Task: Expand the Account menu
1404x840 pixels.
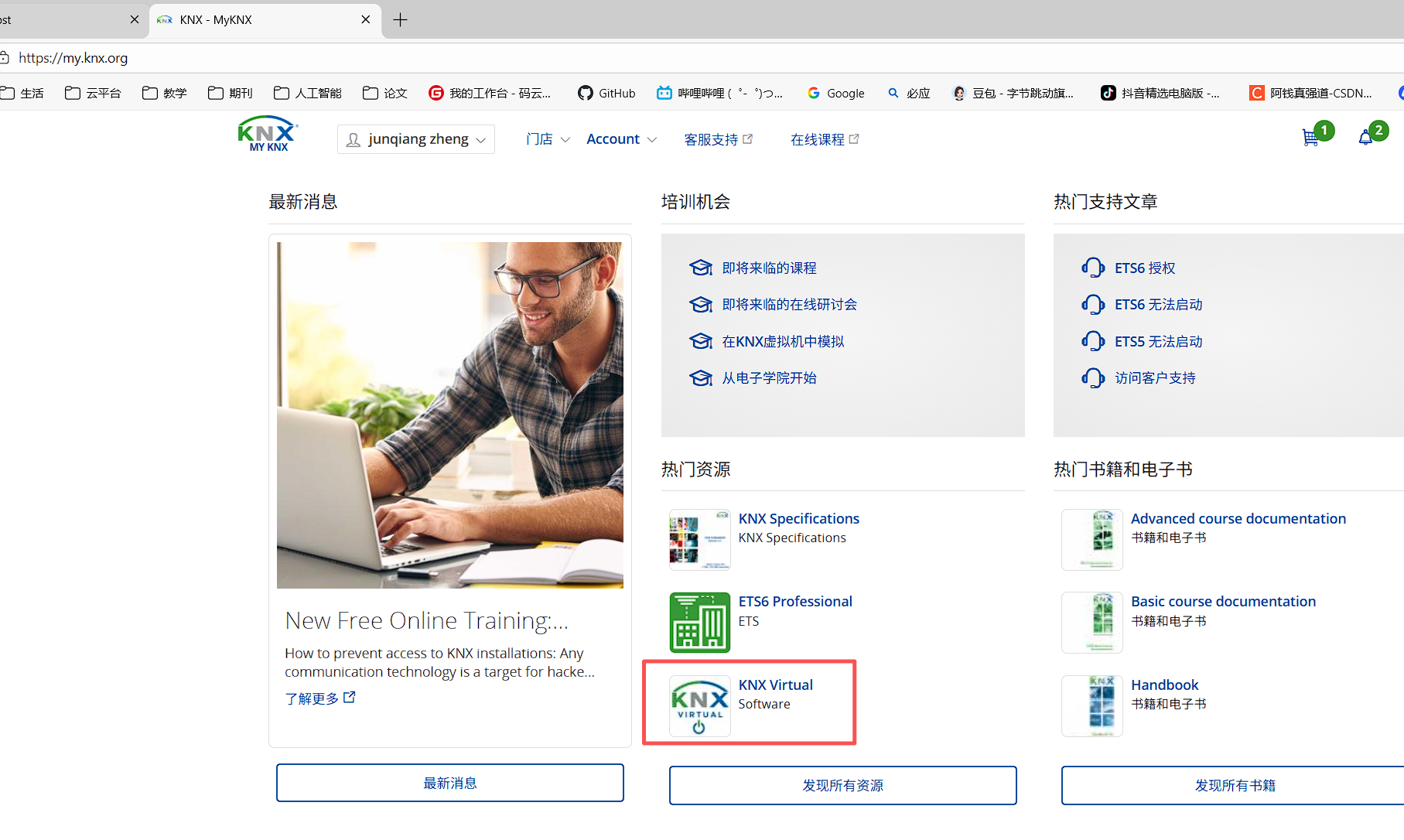Action: coord(622,139)
